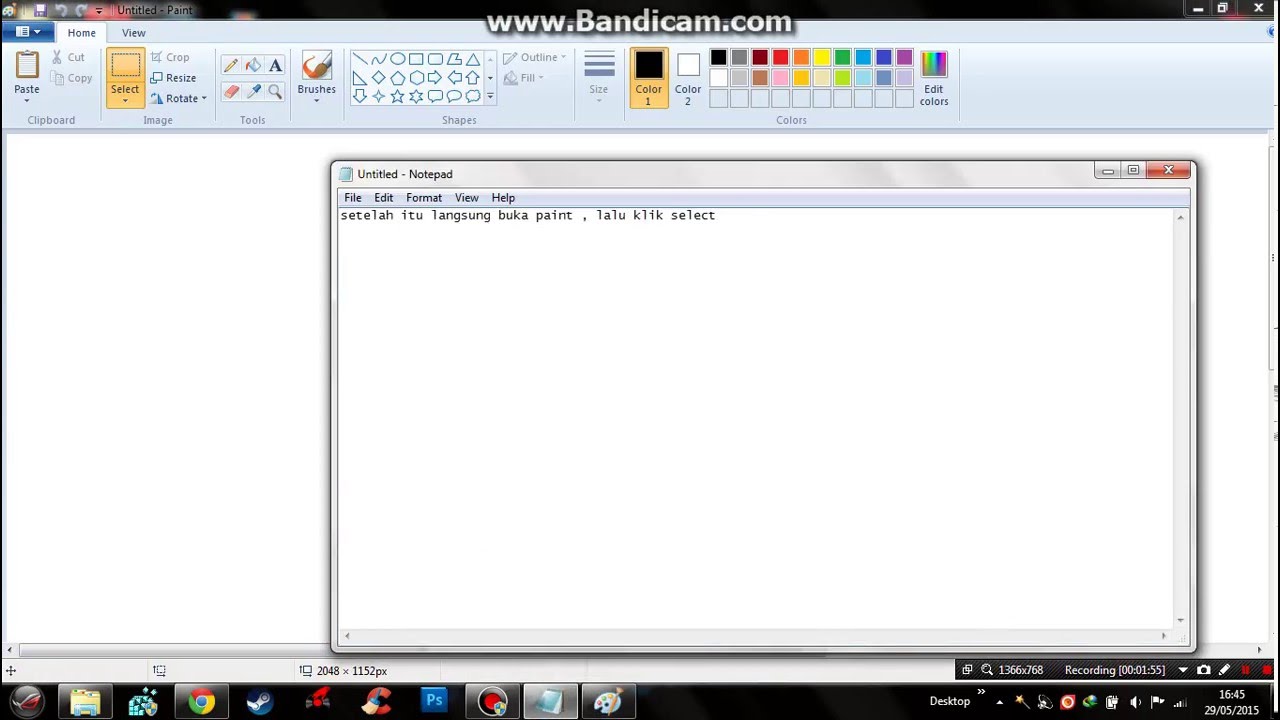Click the volume speaker tray icon
The image size is (1280, 720).
tap(1135, 702)
